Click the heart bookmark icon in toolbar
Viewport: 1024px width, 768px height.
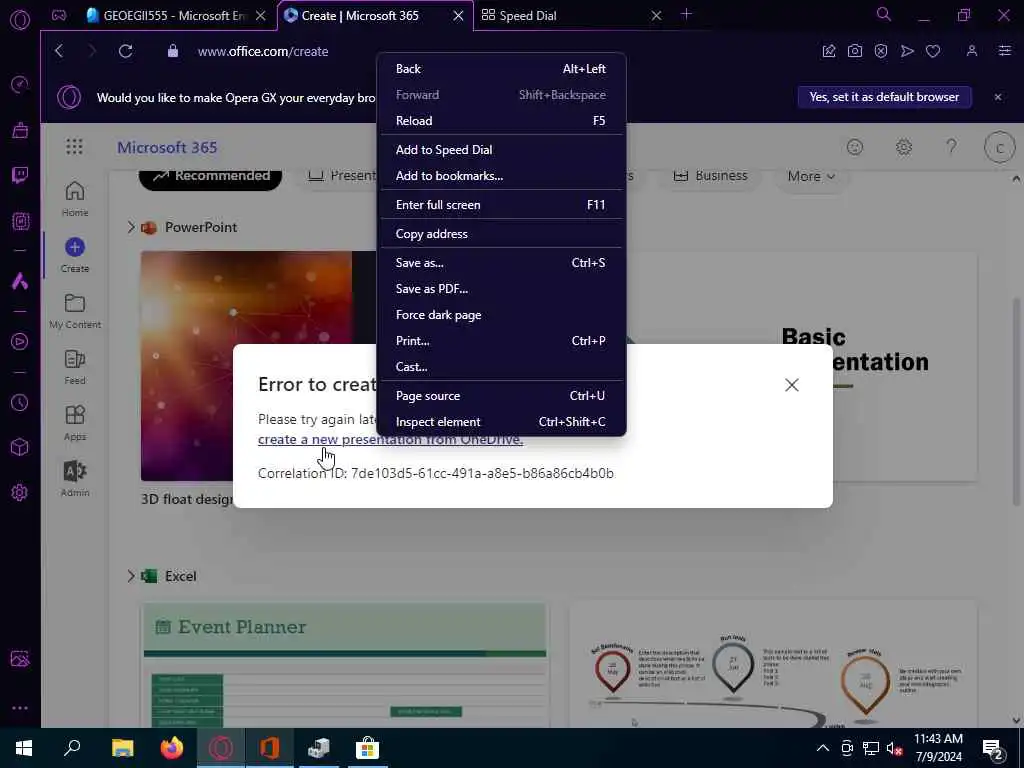933,51
